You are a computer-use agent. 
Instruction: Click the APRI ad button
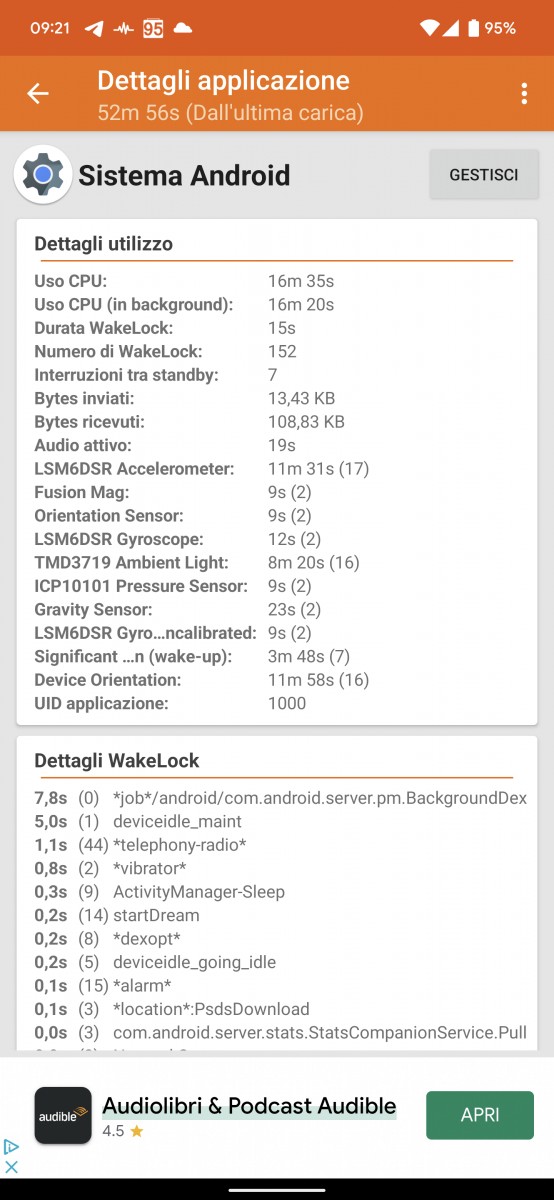tap(480, 1115)
